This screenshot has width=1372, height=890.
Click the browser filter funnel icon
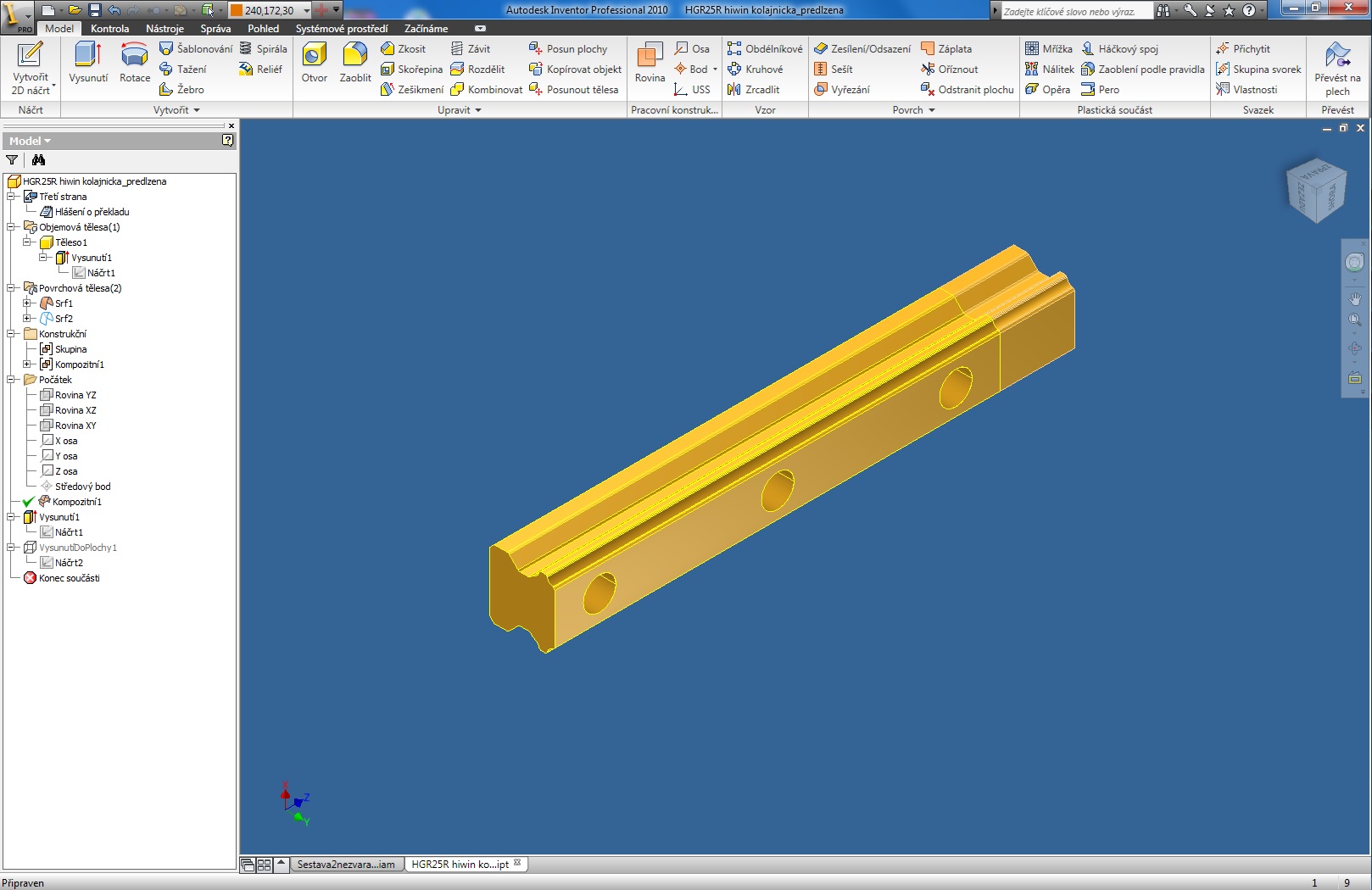pyautogui.click(x=12, y=160)
